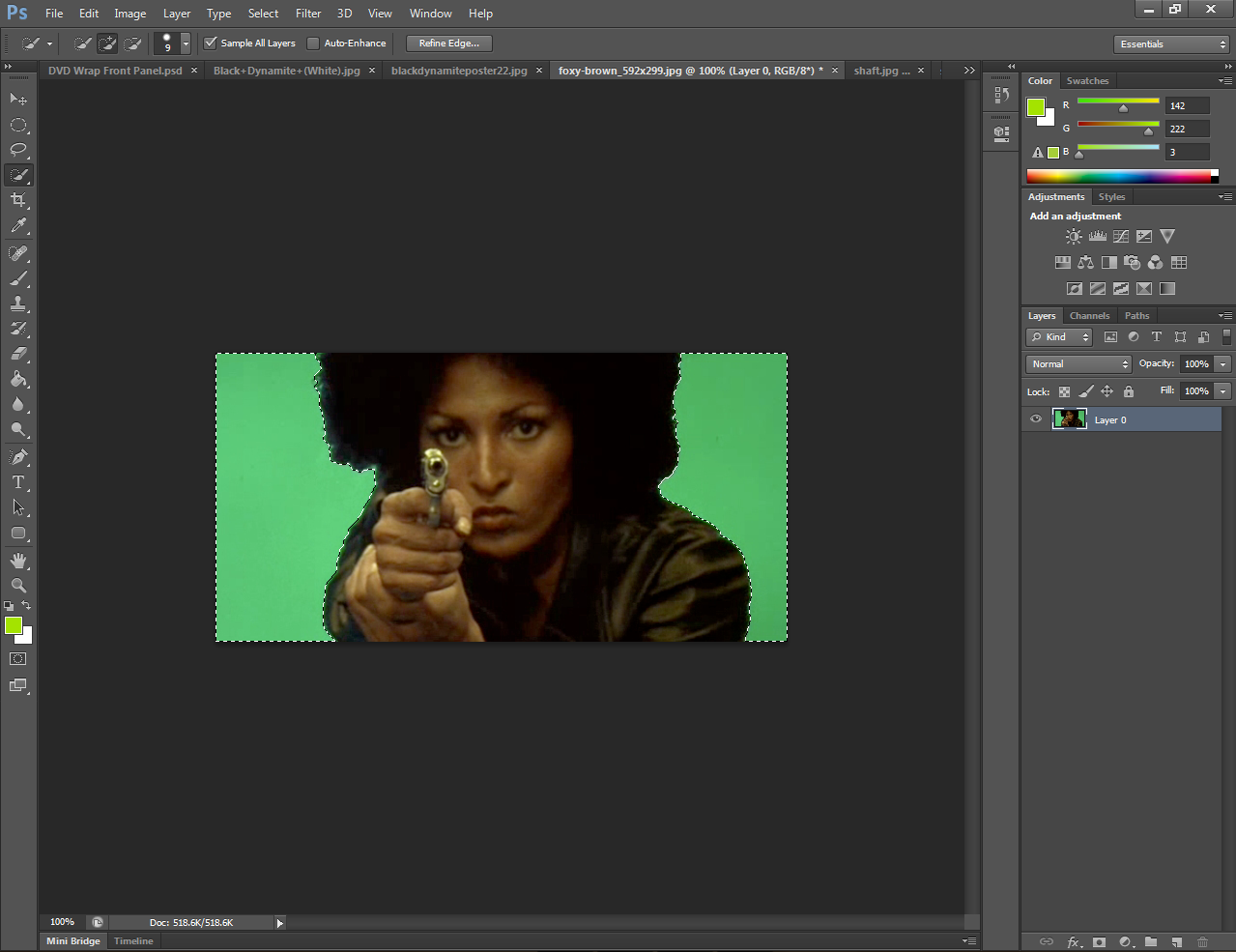The height and width of the screenshot is (952, 1236).
Task: Switch to the Swatches tab
Action: click(1087, 81)
